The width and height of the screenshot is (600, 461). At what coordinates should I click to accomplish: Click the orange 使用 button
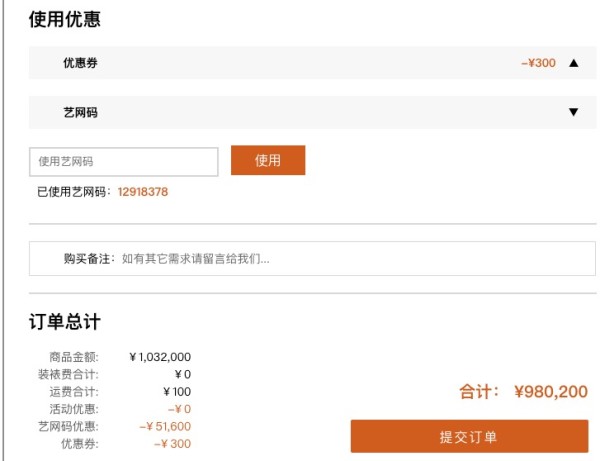click(268, 160)
